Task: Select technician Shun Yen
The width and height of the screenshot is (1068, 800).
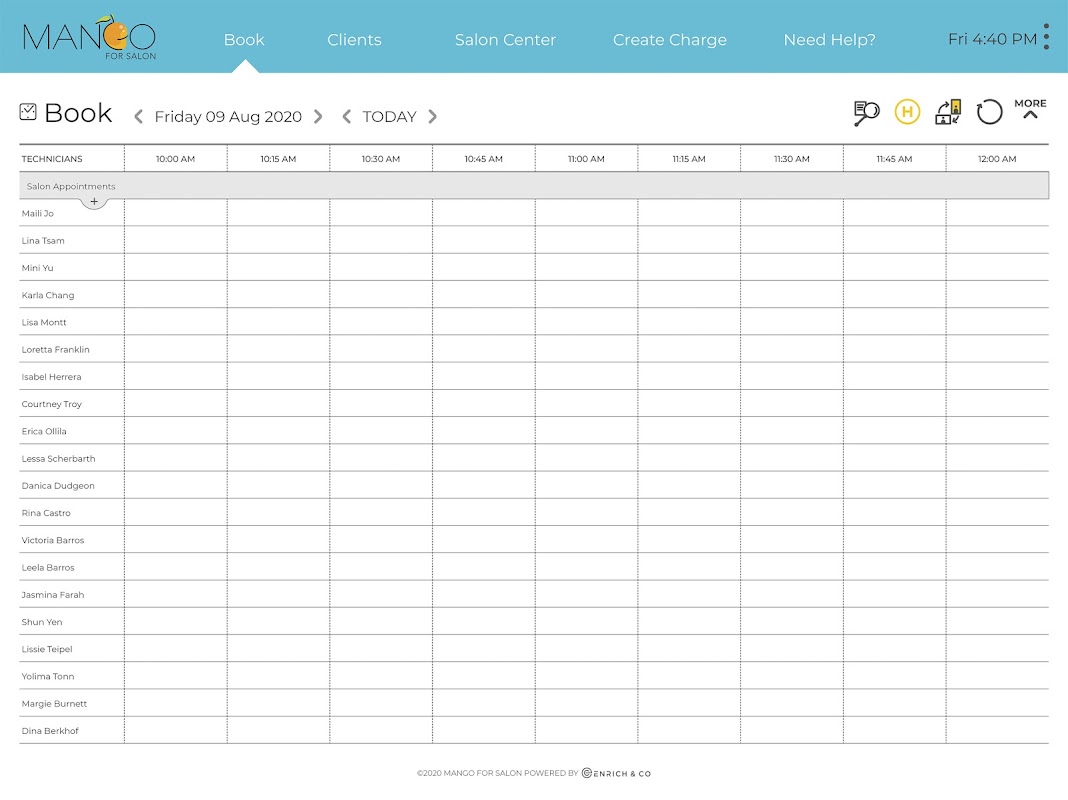Action: click(42, 622)
